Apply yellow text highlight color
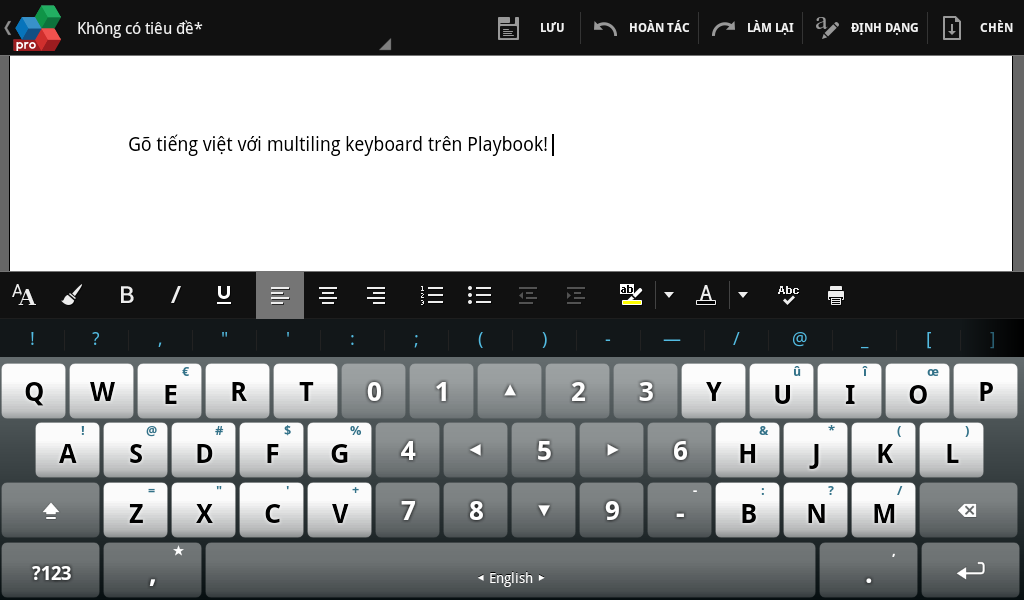The height and width of the screenshot is (600, 1024). click(631, 295)
